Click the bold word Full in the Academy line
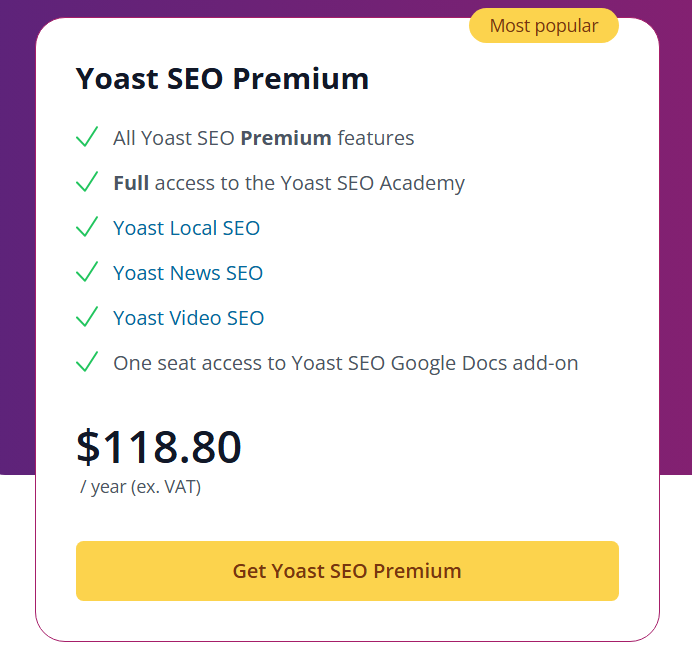Image resolution: width=692 pixels, height=652 pixels. click(x=131, y=183)
